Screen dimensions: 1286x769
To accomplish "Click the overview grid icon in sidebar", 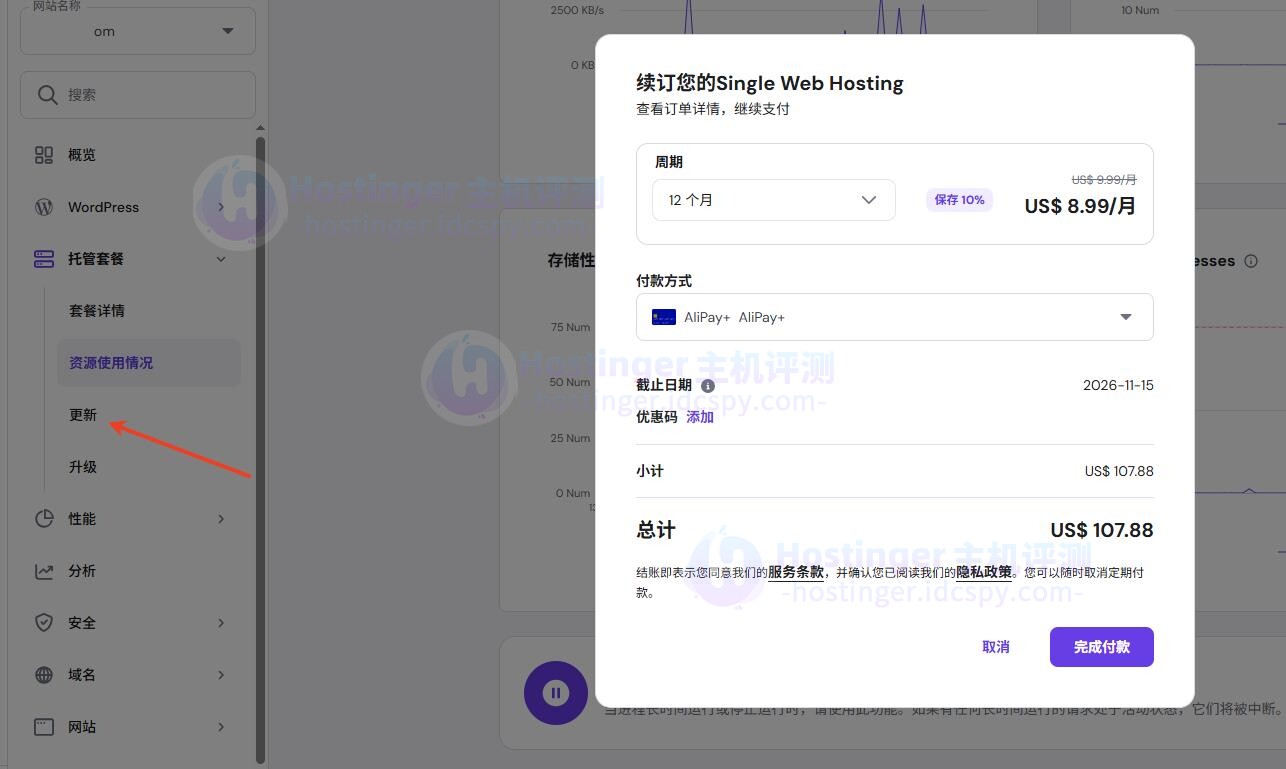I will 44,155.
